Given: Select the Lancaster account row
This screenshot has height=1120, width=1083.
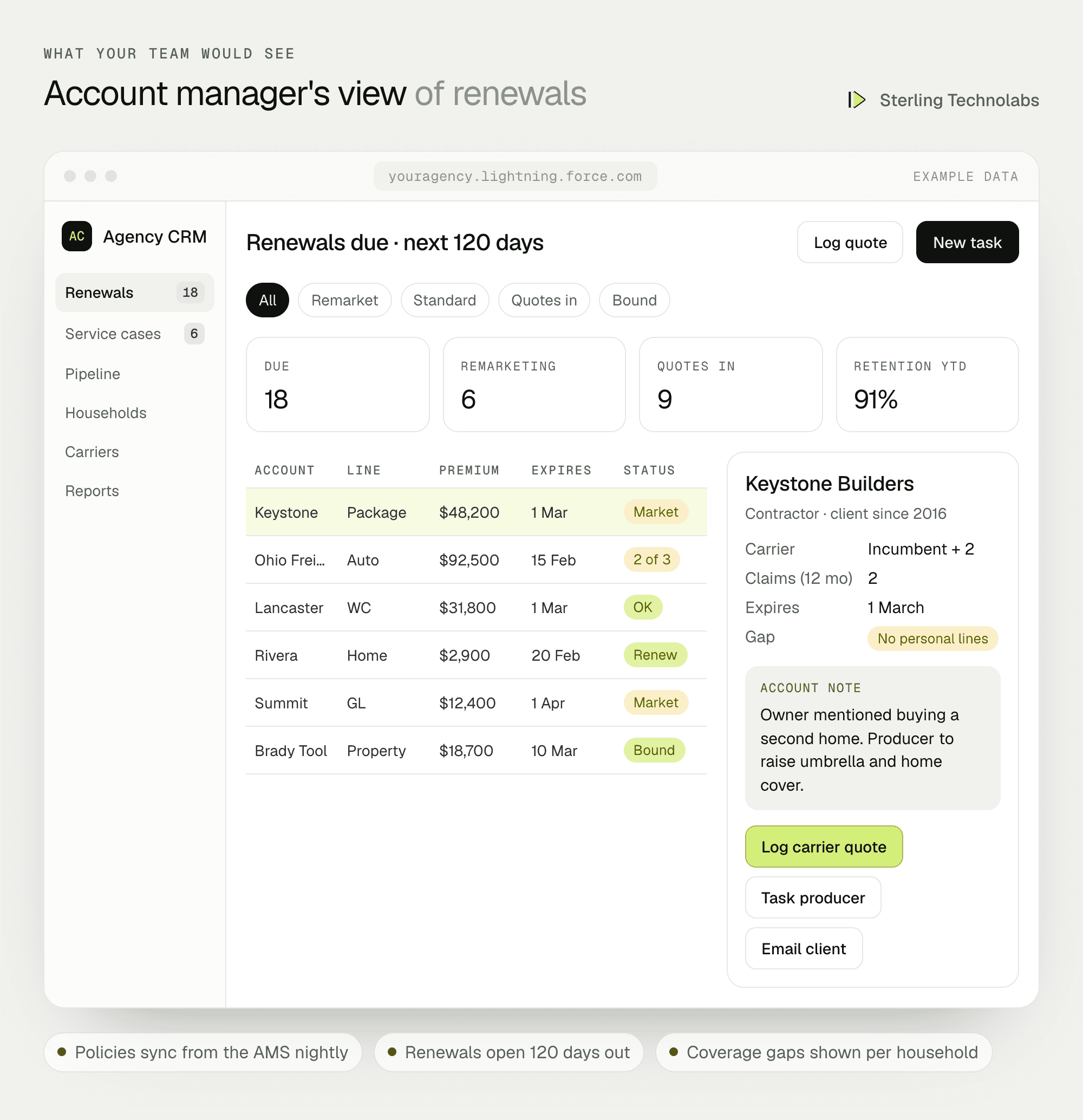Looking at the screenshot, I should (477, 608).
